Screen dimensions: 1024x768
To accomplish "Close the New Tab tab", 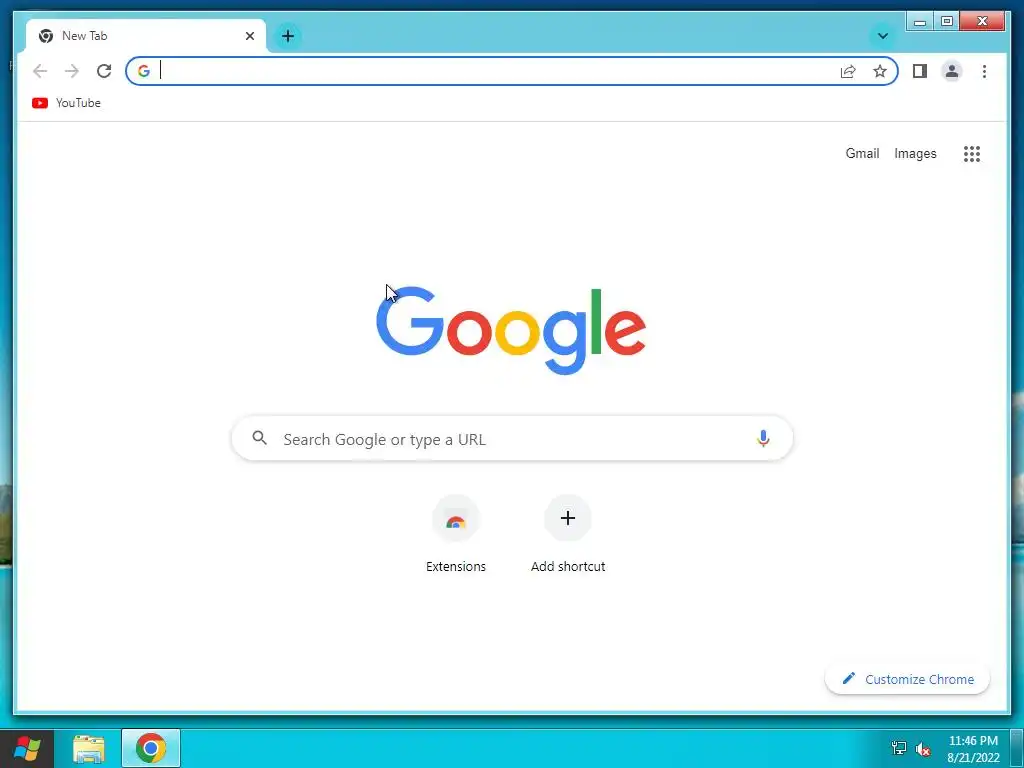I will click(x=249, y=36).
